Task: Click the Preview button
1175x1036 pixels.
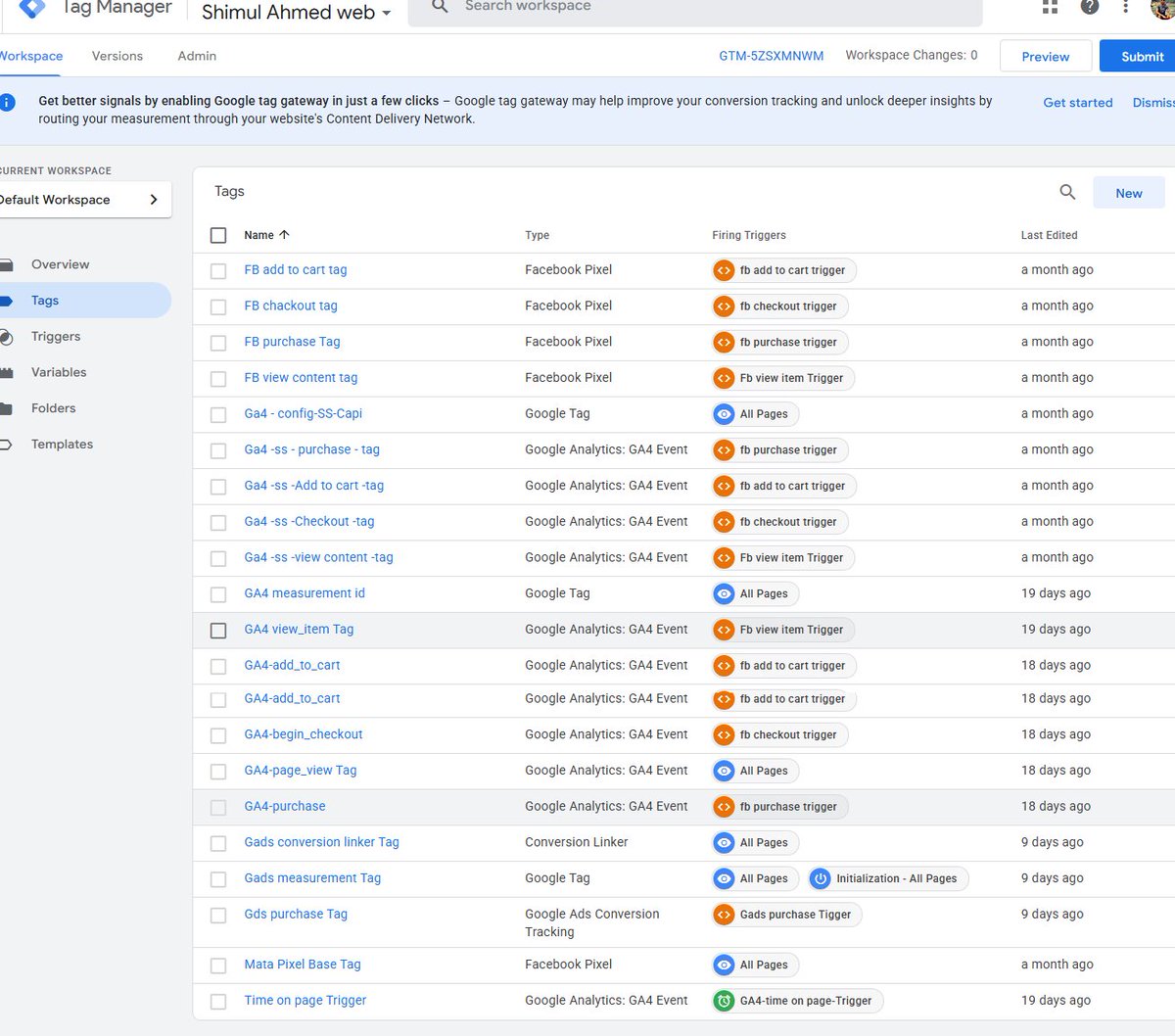Action: tap(1045, 57)
